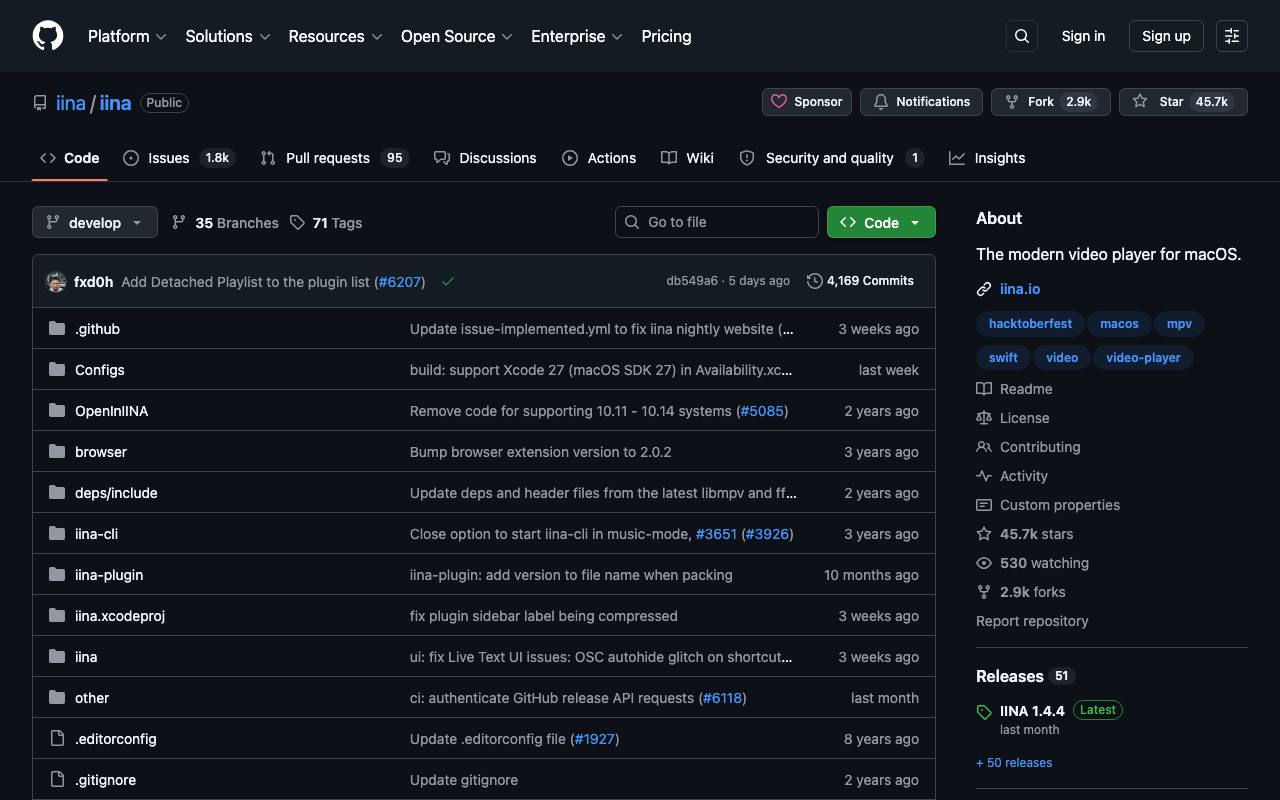Open the iina owner link in breadcrumb
The image size is (1280, 800).
pos(71,103)
